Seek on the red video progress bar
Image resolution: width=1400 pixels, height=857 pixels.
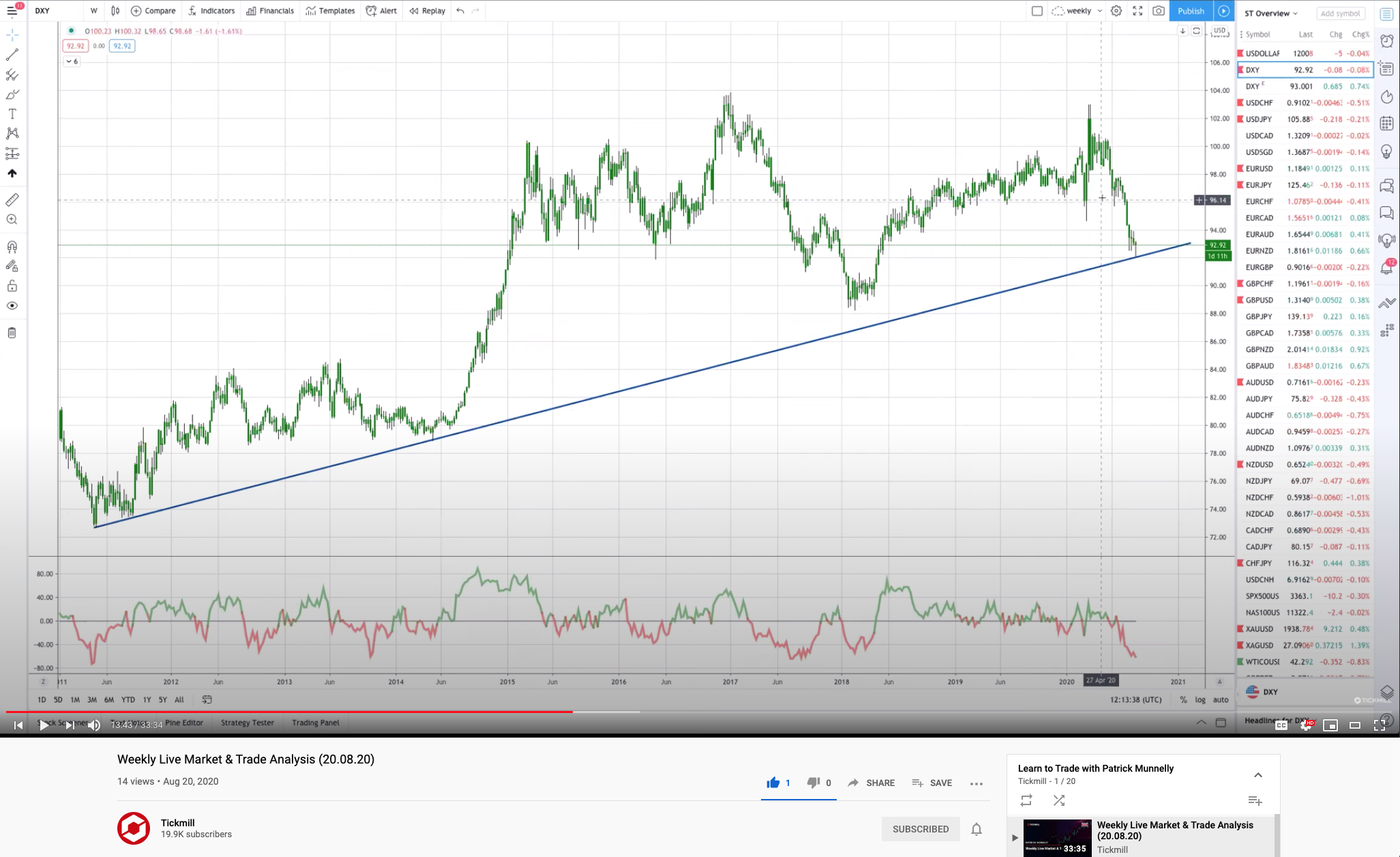[x=290, y=712]
